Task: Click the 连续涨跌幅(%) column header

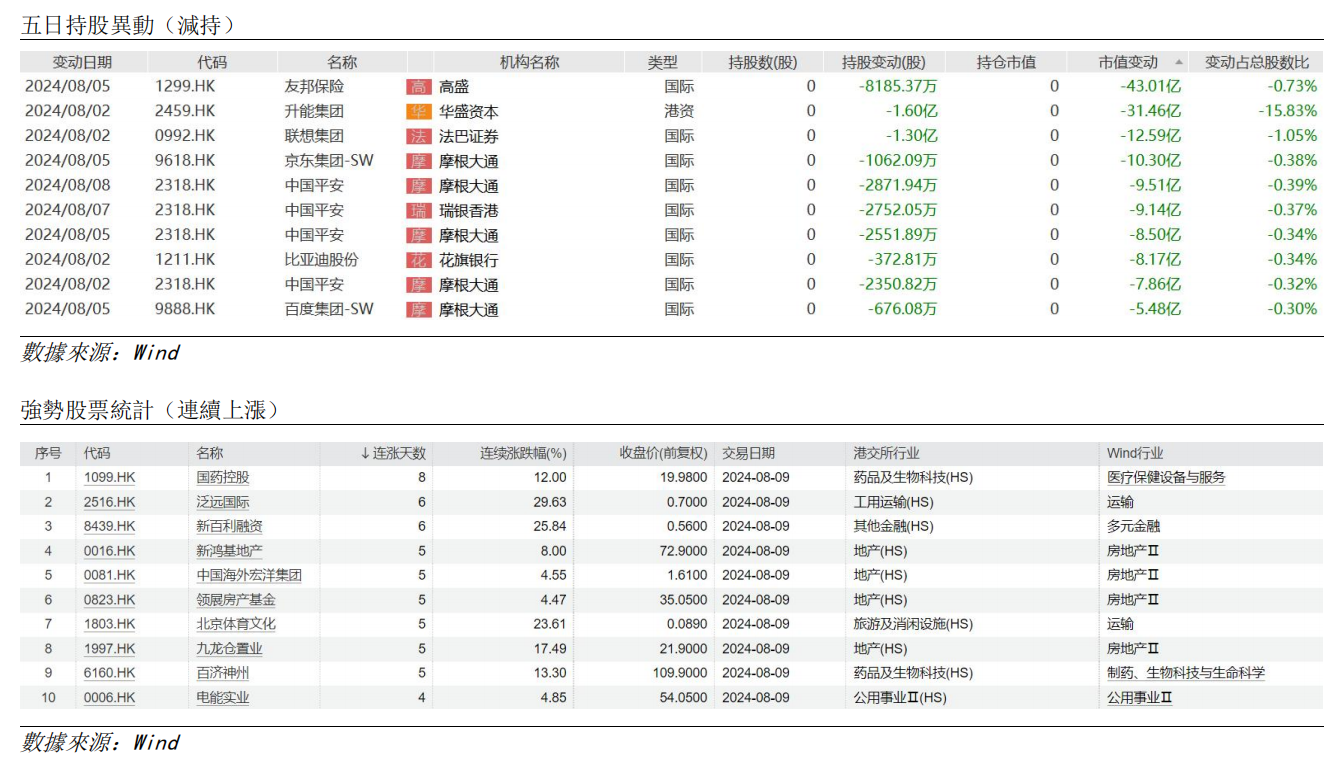Action: pos(523,453)
